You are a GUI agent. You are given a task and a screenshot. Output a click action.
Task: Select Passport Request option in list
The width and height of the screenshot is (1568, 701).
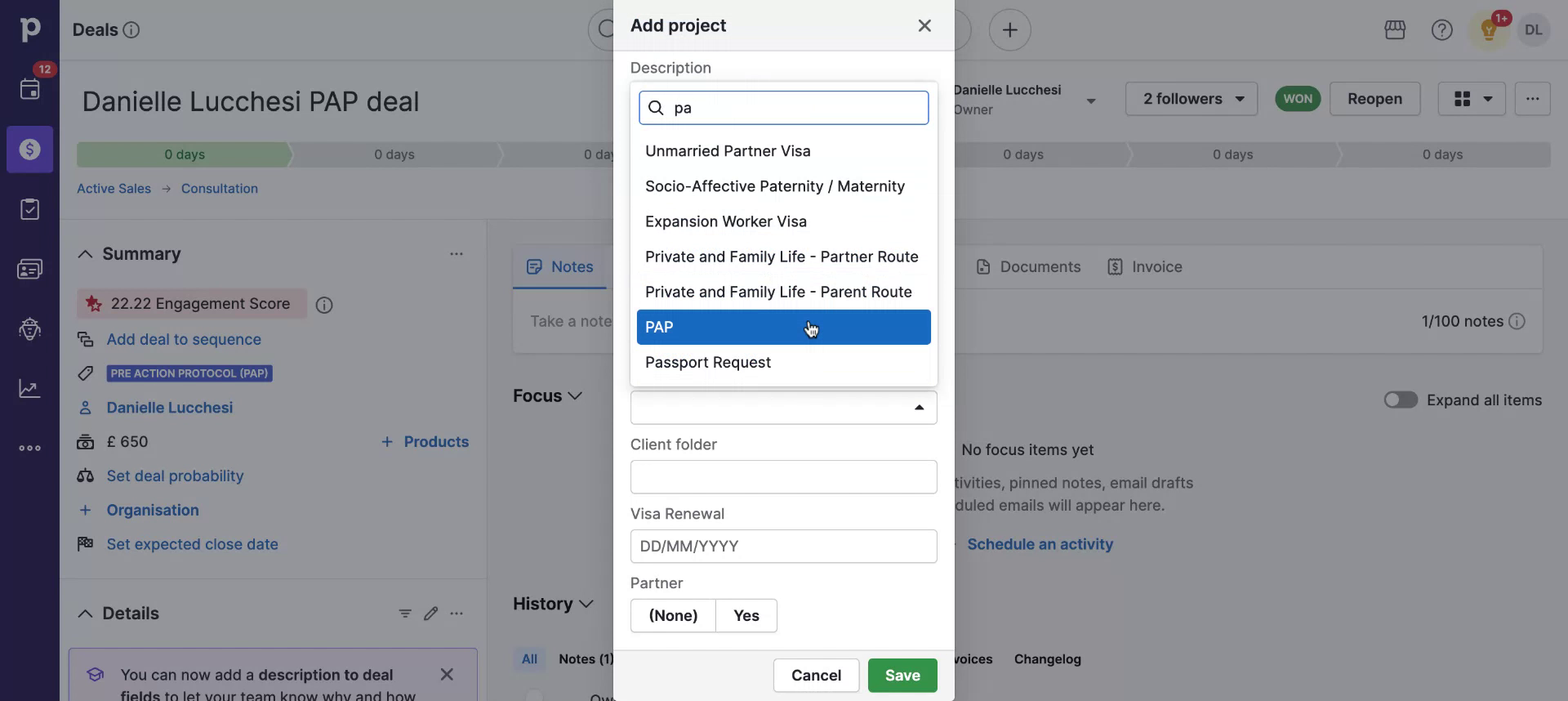pyautogui.click(x=707, y=363)
